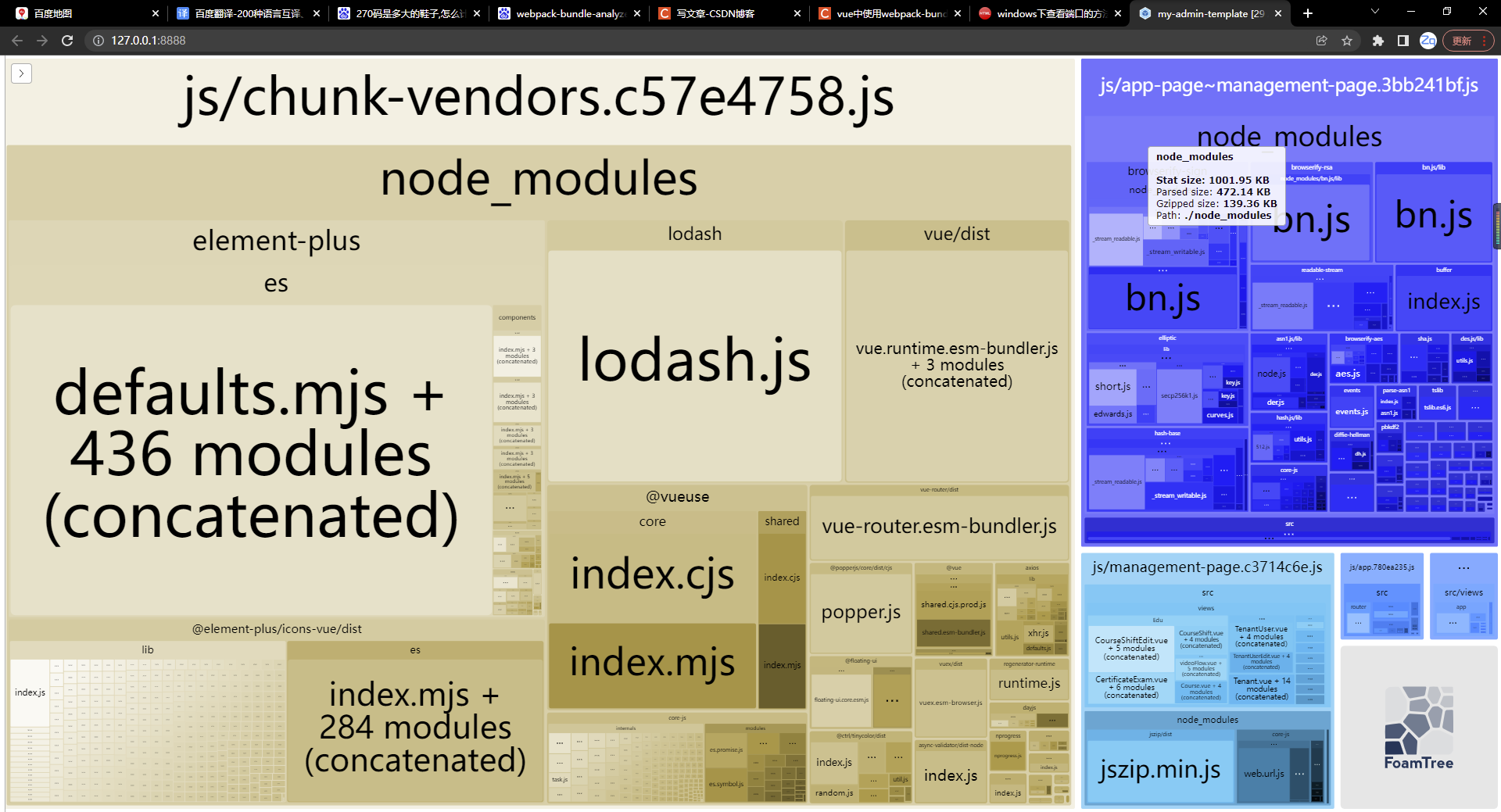Screen dimensions: 1501x812
Task: Switch to the 270码 shoes tab
Action: 408,13
